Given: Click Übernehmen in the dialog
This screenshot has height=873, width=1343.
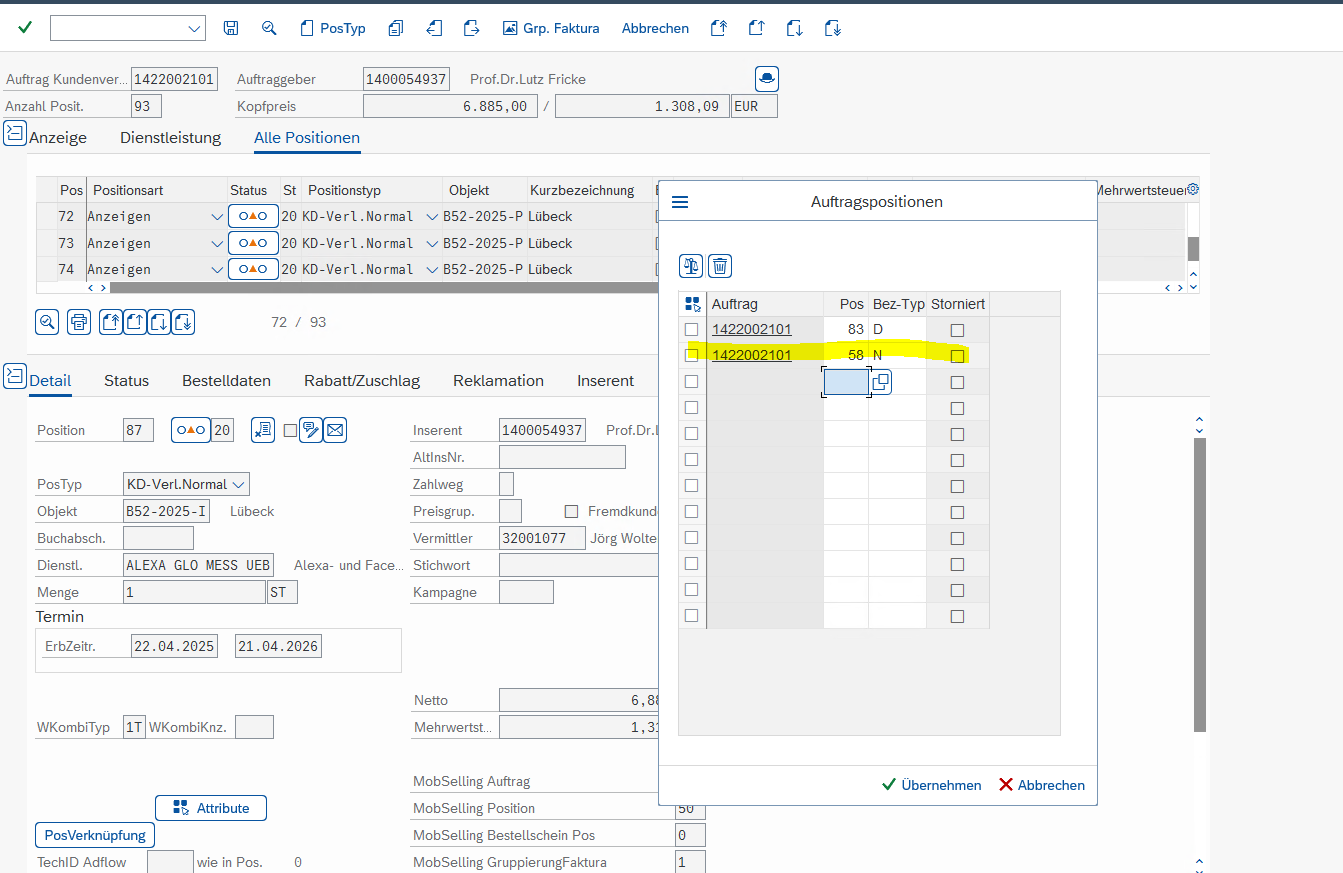Looking at the screenshot, I should click(x=931, y=785).
